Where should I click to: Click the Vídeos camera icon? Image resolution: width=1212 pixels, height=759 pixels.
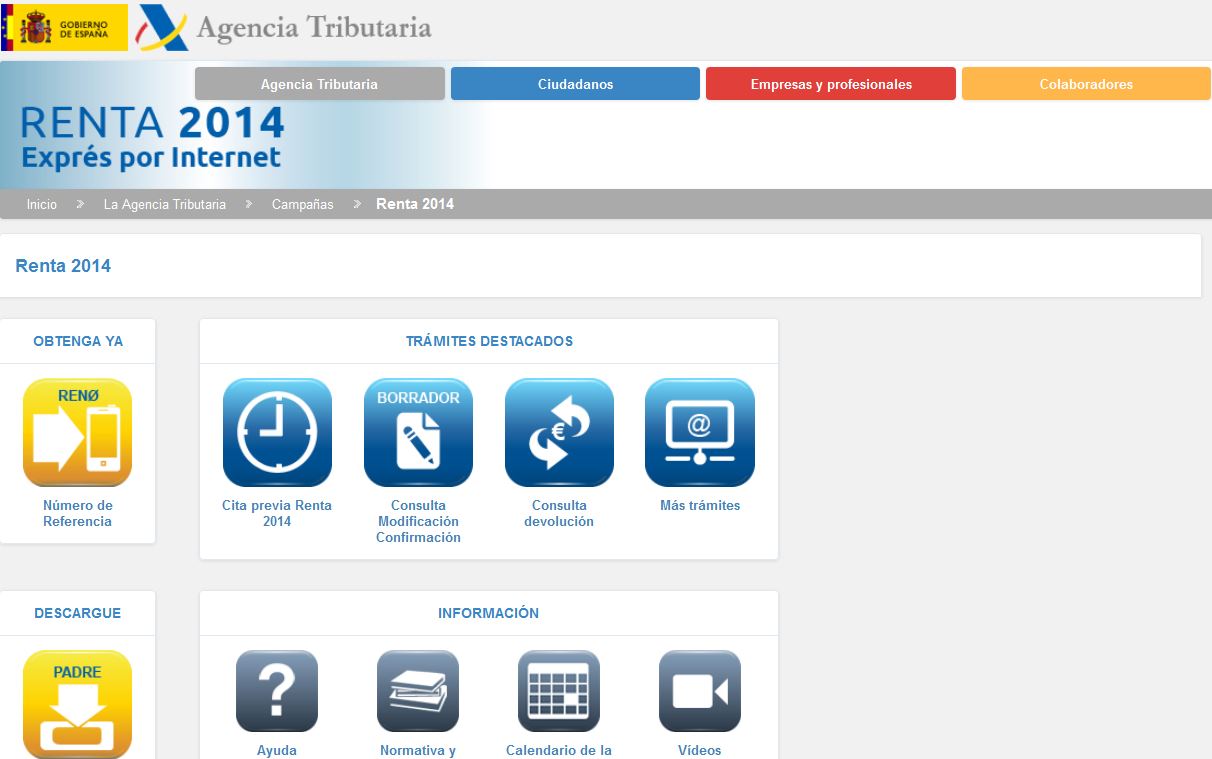coord(700,691)
